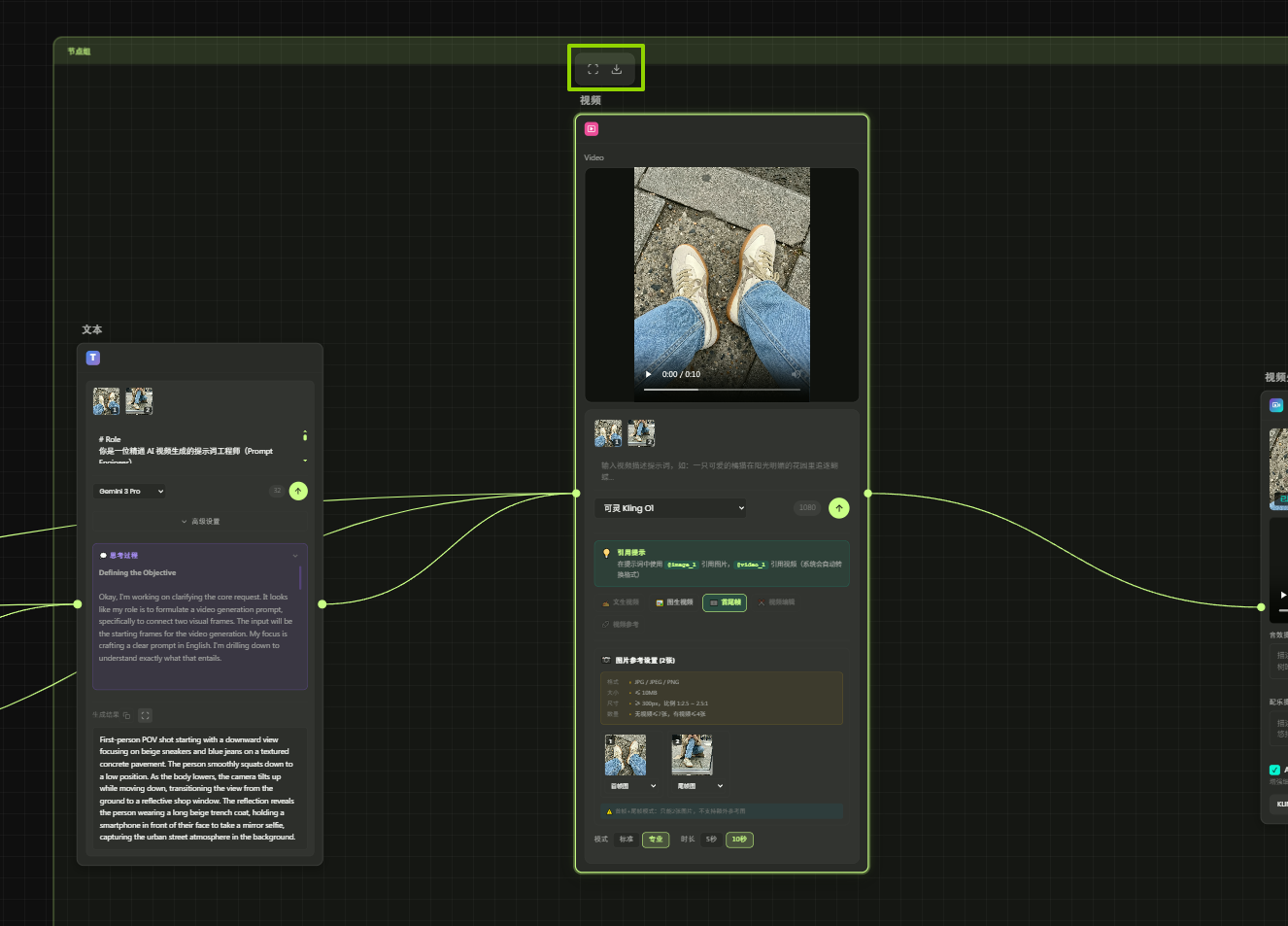Expand the generated result to fullscreen
This screenshot has height=926, width=1288.
click(x=145, y=715)
